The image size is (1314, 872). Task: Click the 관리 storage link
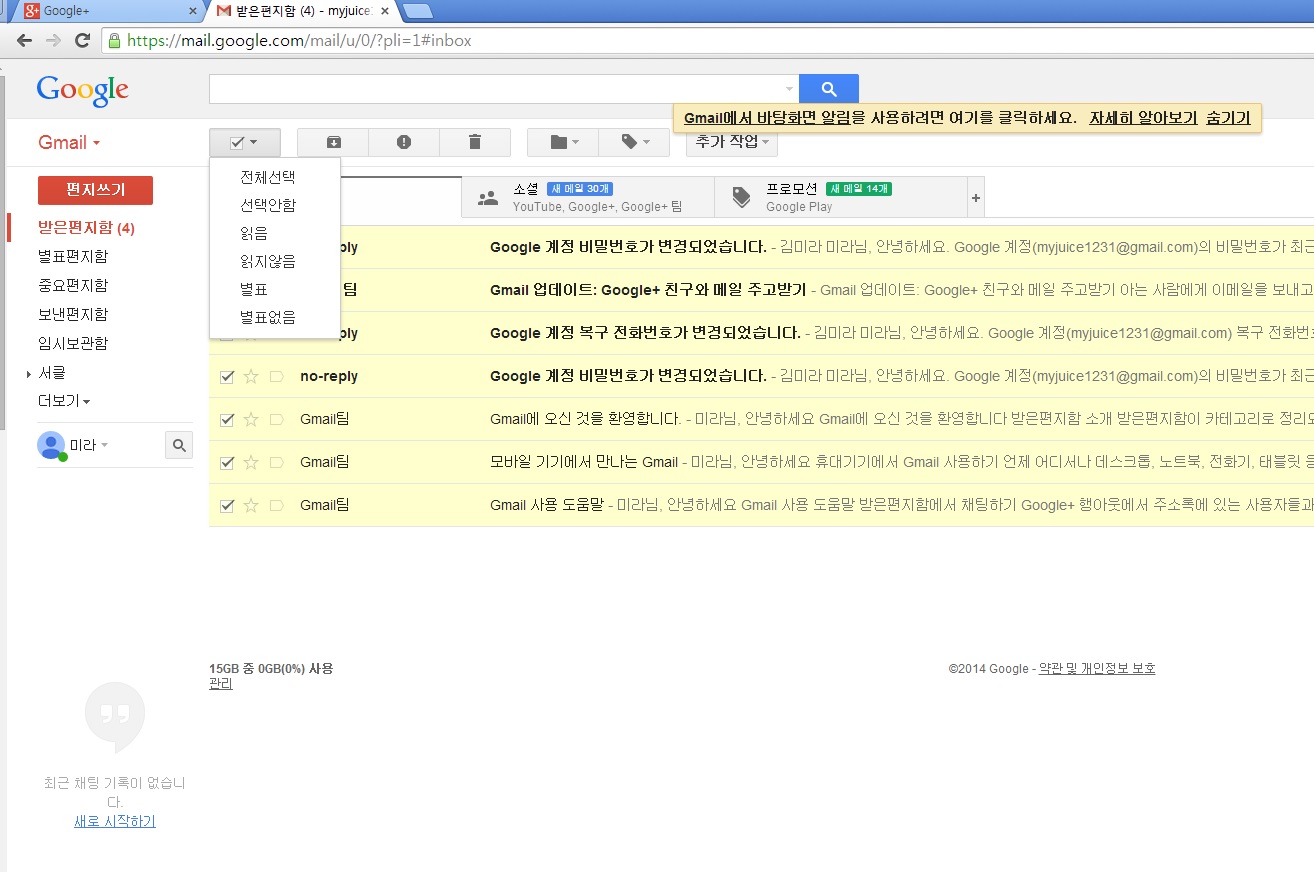click(221, 684)
